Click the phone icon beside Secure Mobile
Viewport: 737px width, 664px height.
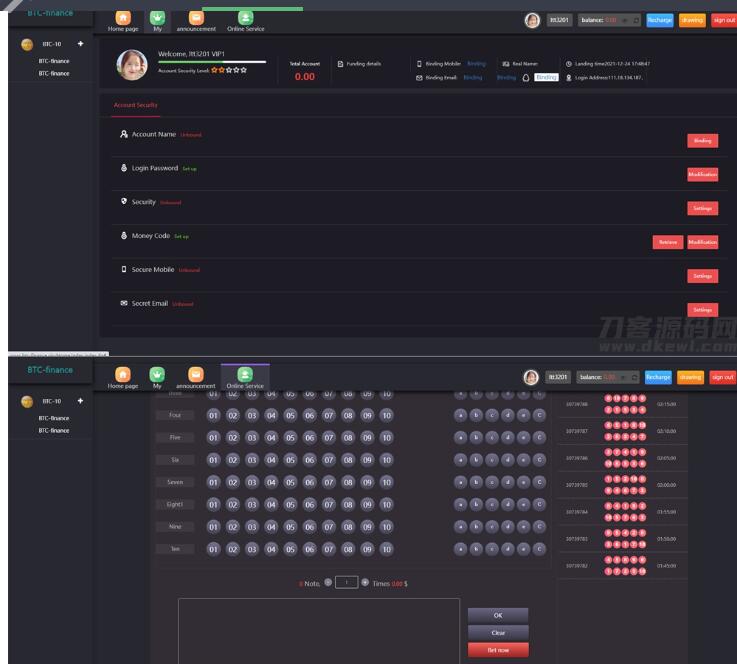click(124, 269)
